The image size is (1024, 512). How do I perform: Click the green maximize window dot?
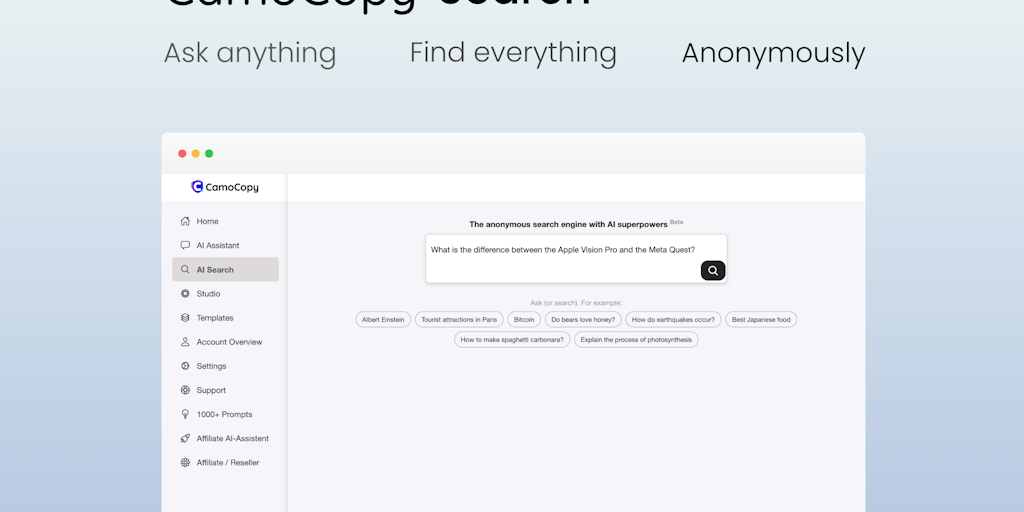point(209,153)
